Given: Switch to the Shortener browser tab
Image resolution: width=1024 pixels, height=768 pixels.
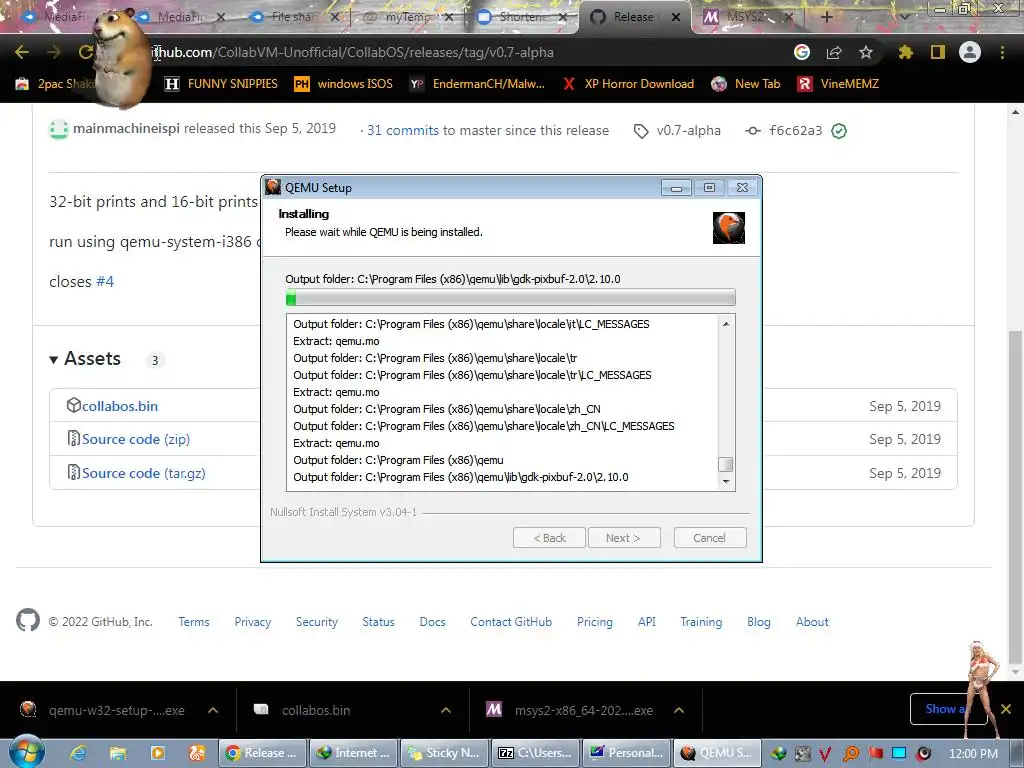Looking at the screenshot, I should (520, 17).
